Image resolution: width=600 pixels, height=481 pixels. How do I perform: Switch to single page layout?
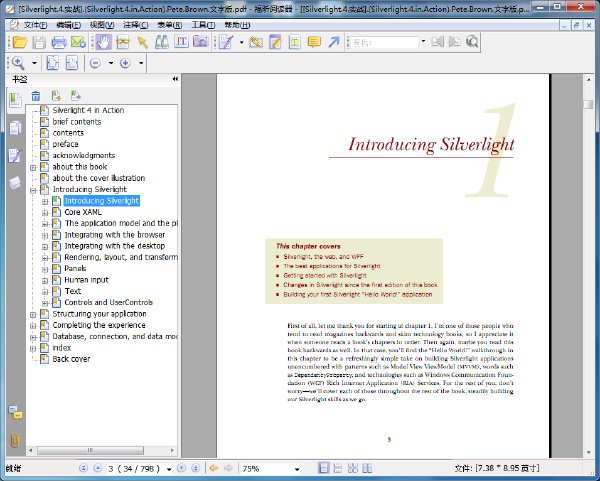point(324,468)
